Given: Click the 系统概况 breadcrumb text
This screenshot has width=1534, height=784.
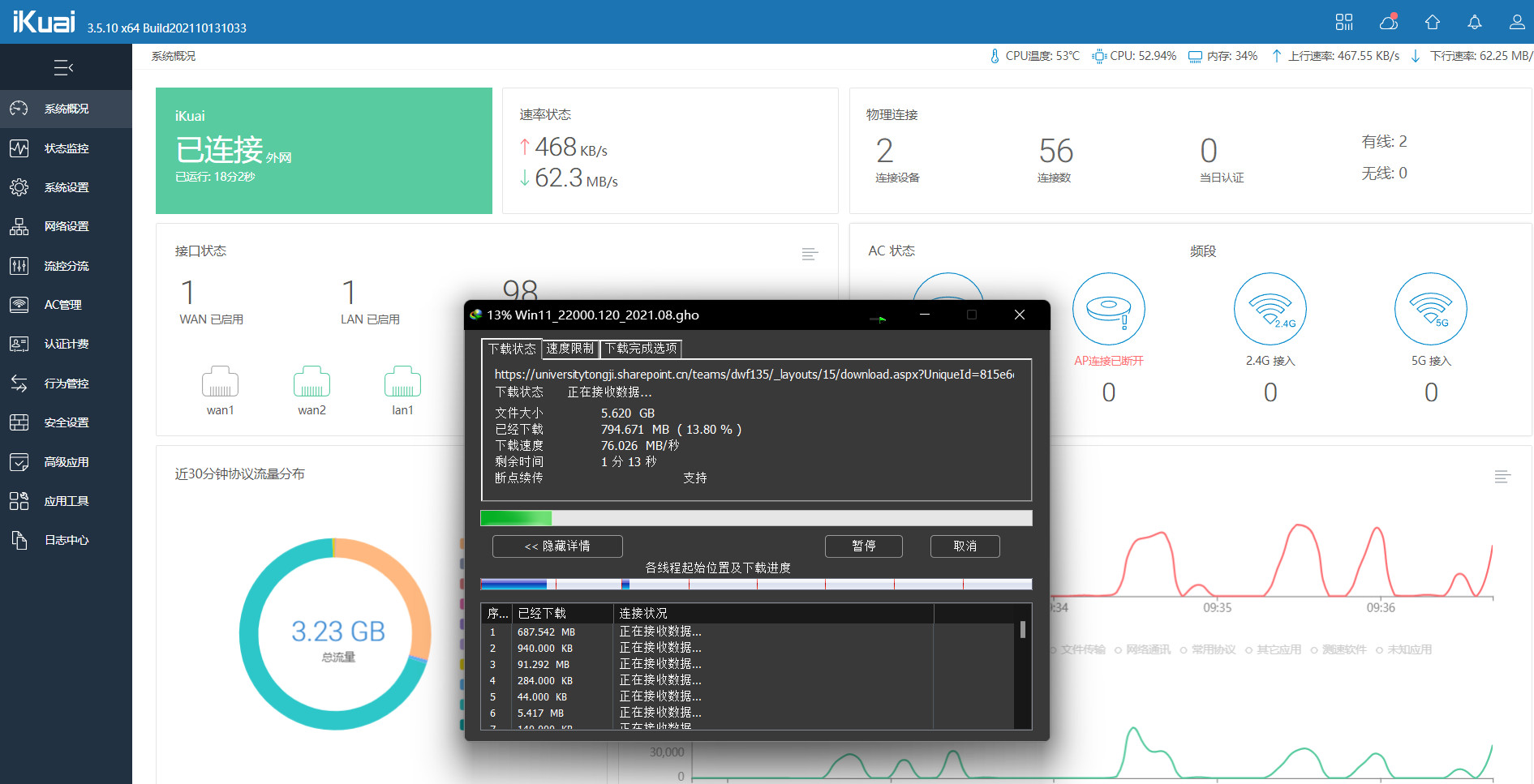Looking at the screenshot, I should click(x=174, y=56).
